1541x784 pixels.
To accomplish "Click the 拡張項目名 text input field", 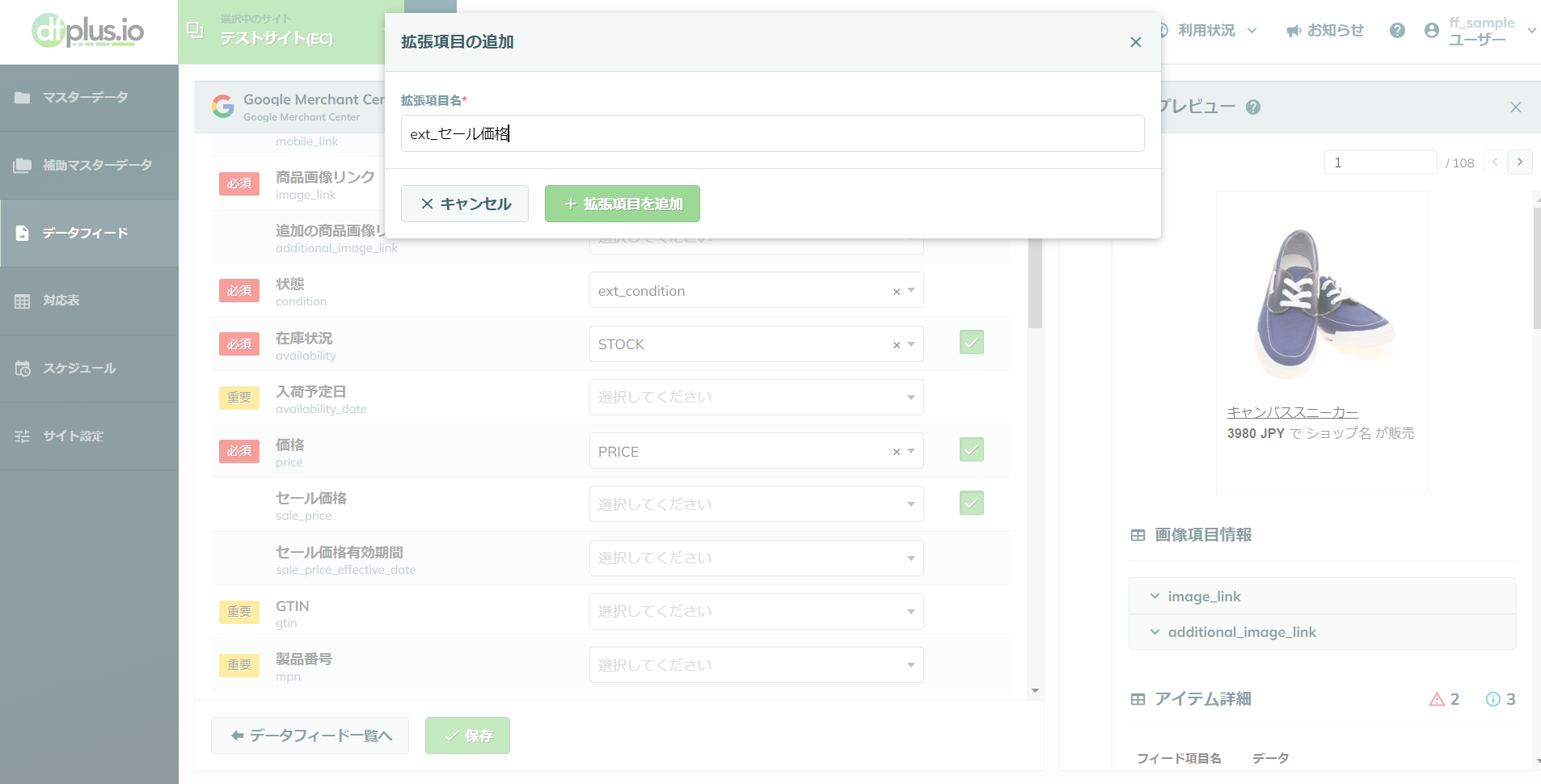I will [x=772, y=134].
